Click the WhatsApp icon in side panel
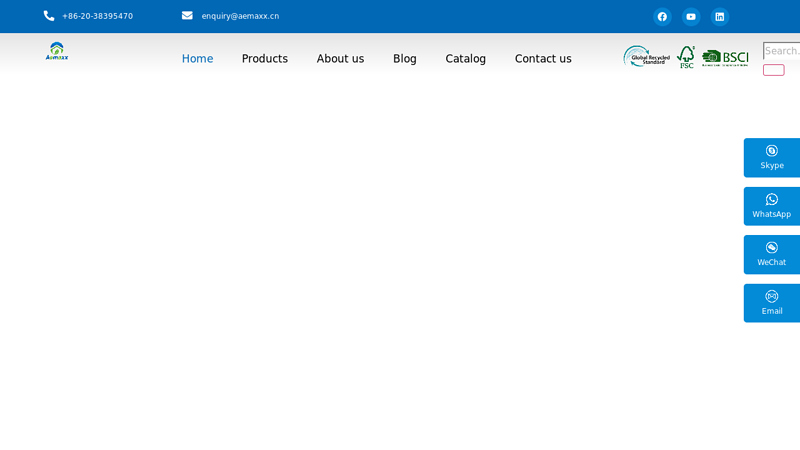 point(771,199)
